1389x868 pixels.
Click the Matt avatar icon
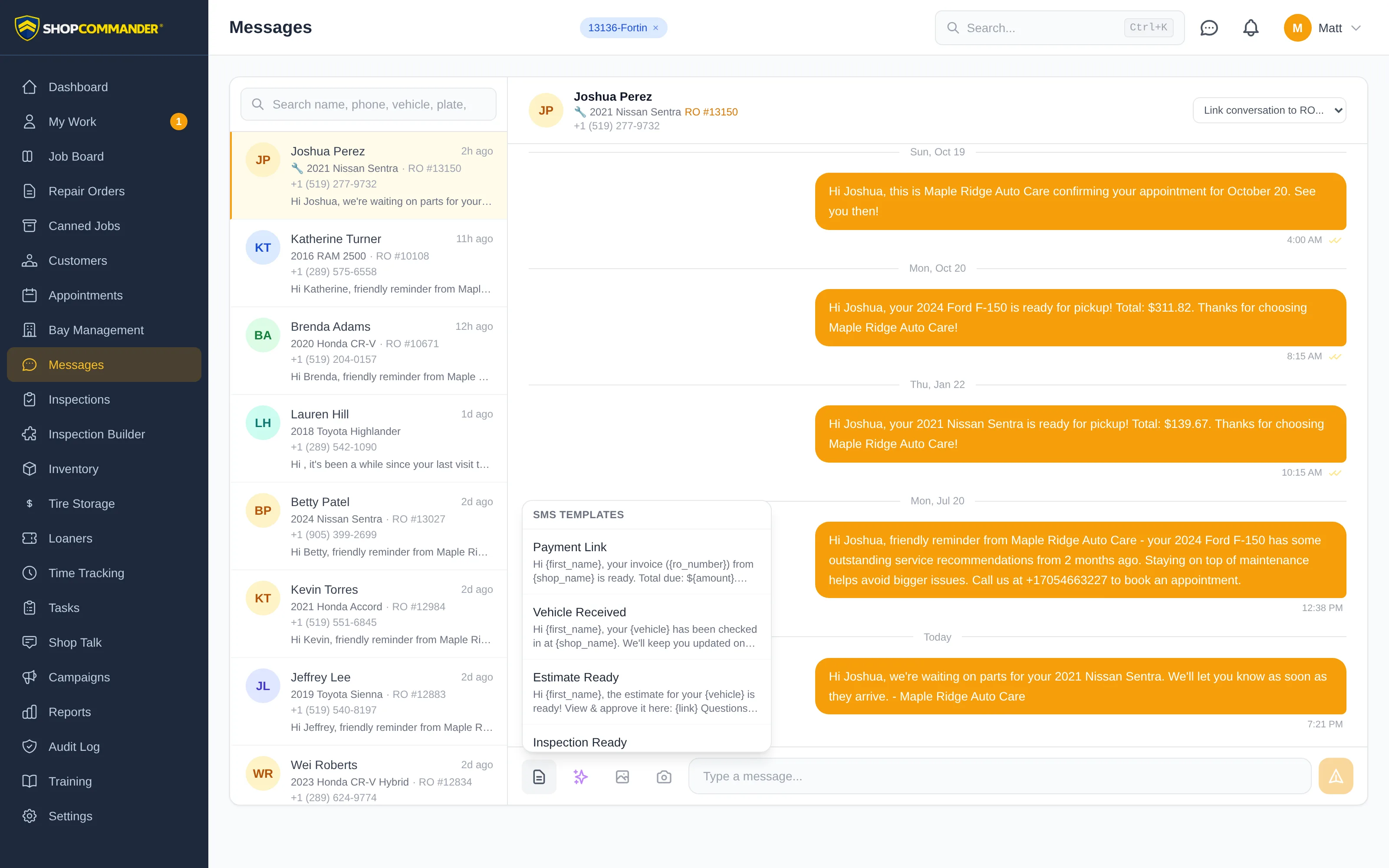pyautogui.click(x=1297, y=27)
